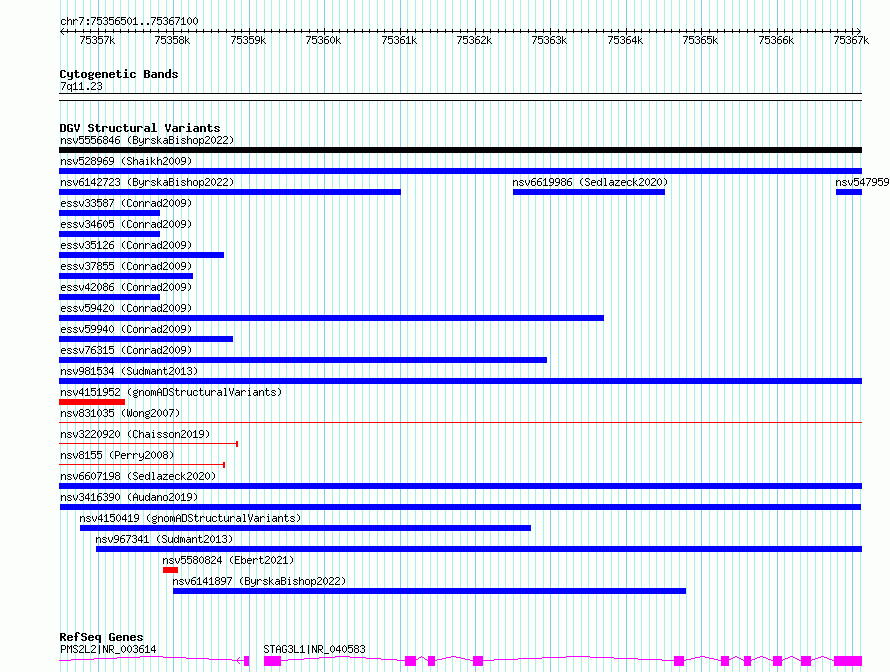Click the nsv4150419 gnomAD blue bar
This screenshot has height=672, width=890.
click(305, 528)
